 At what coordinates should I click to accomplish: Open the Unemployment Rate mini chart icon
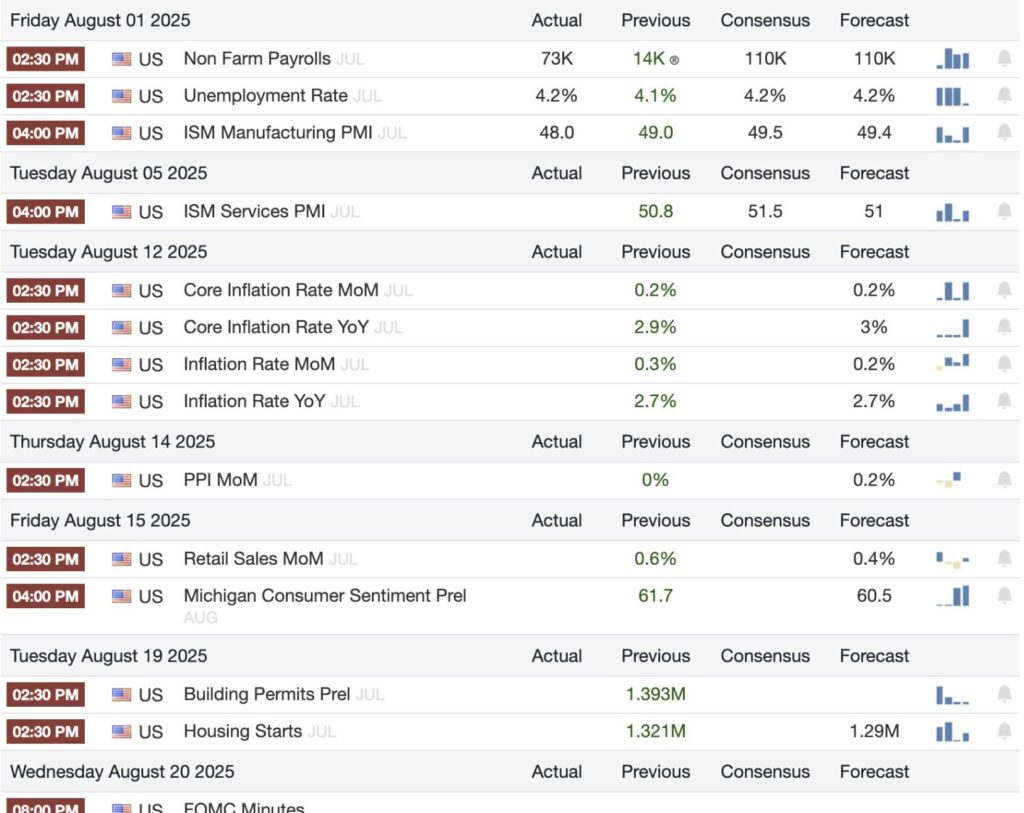pyautogui.click(x=953, y=97)
